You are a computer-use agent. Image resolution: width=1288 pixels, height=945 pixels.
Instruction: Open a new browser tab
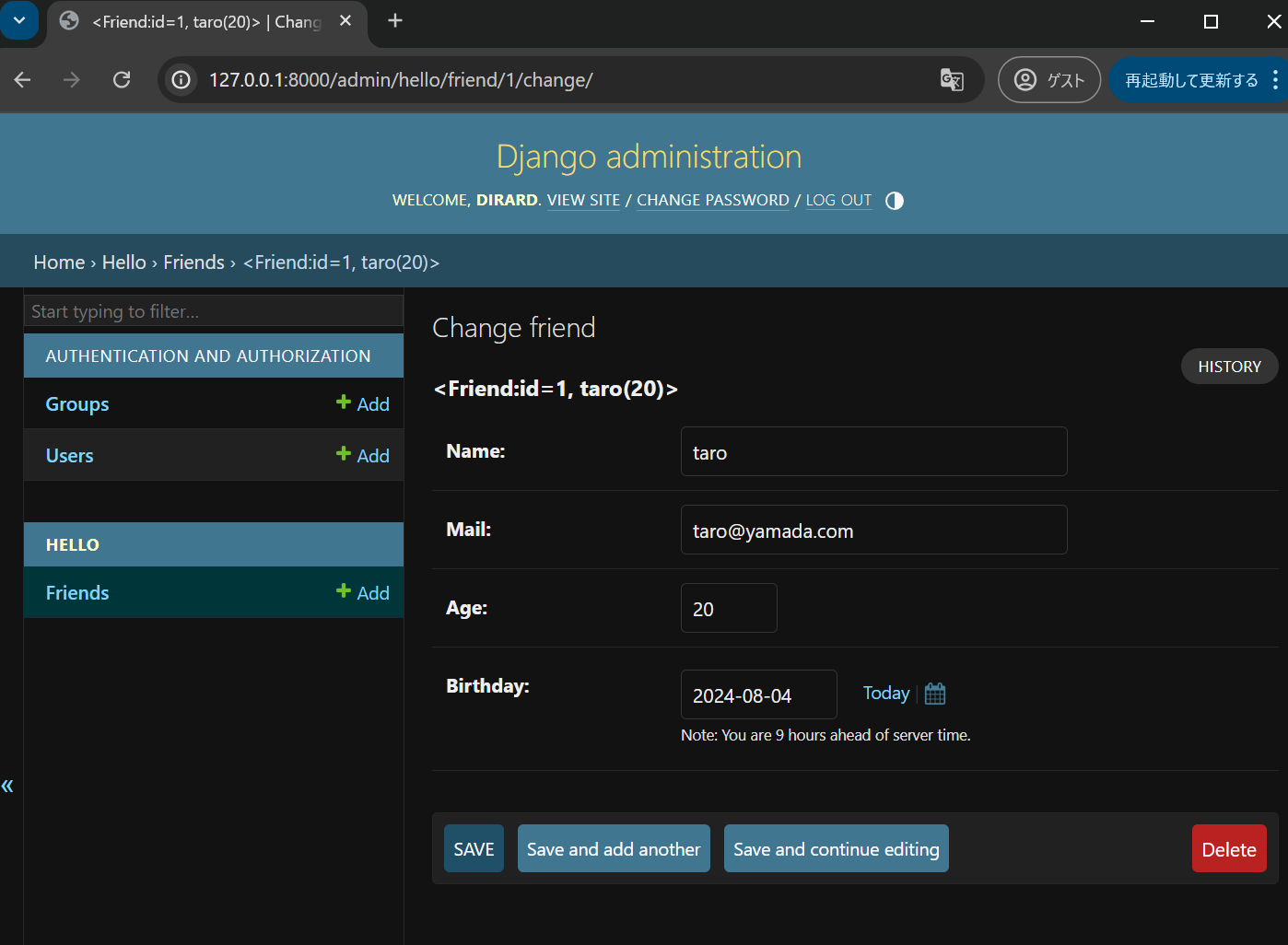coord(395,20)
